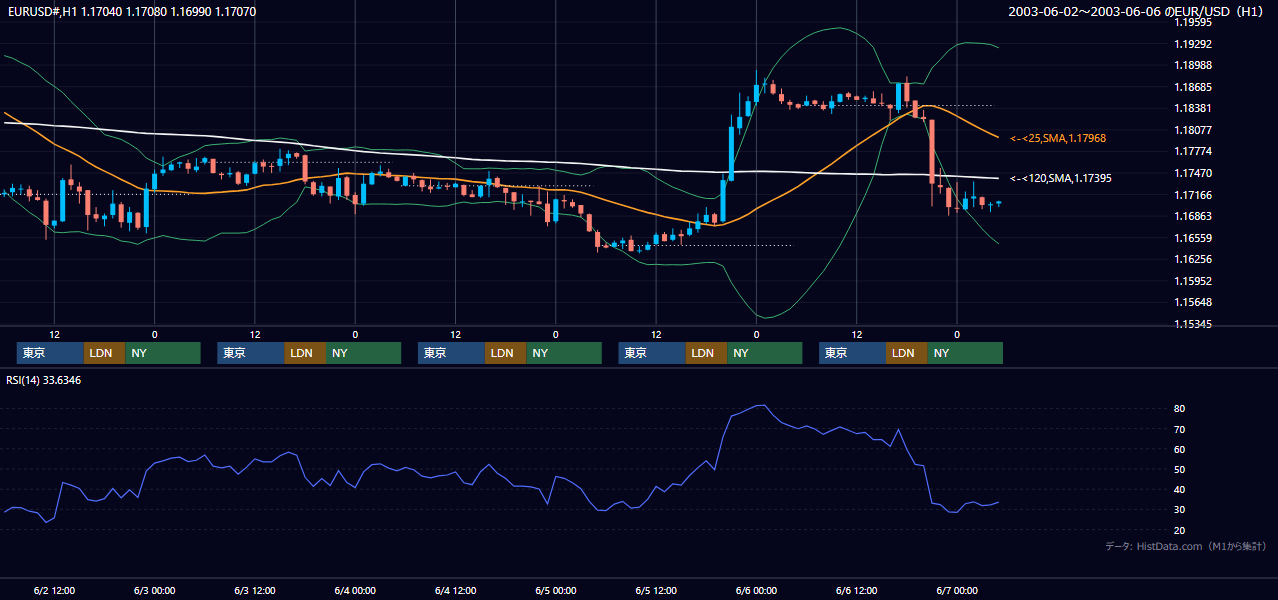
Task: Select the LDN session block for 6/2
Action: point(104,353)
